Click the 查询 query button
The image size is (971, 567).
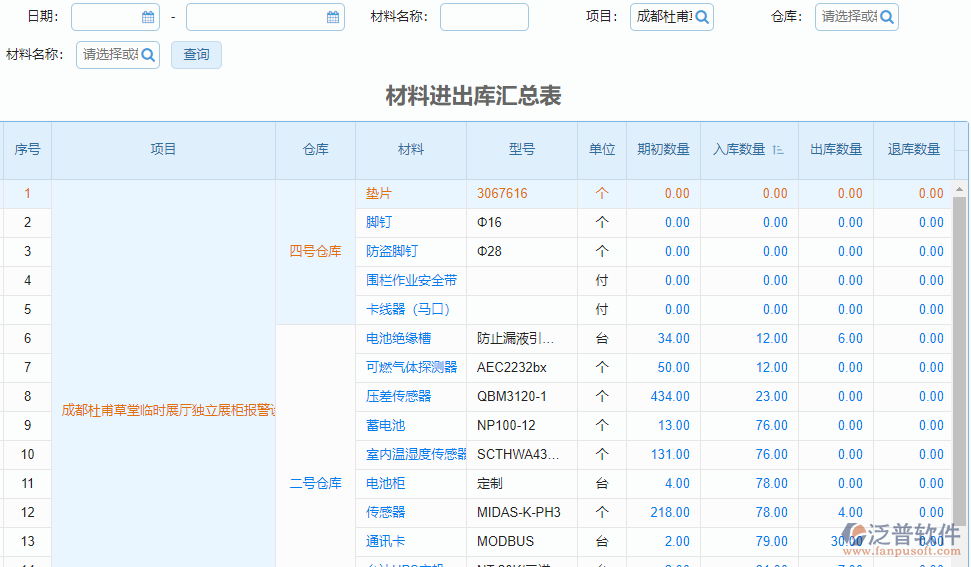click(x=196, y=55)
